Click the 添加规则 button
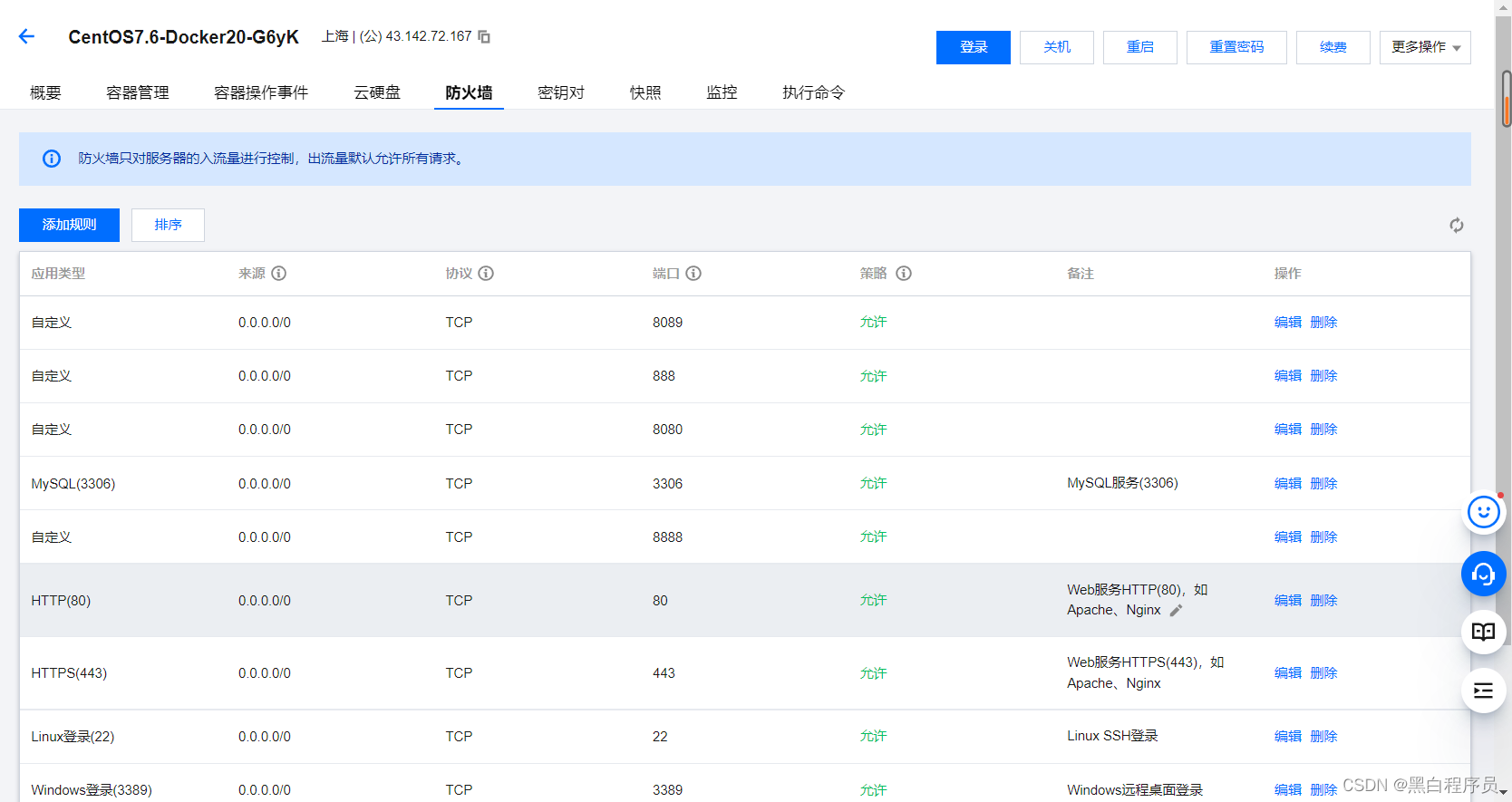Screen dimensions: 1512x802 (x=69, y=225)
